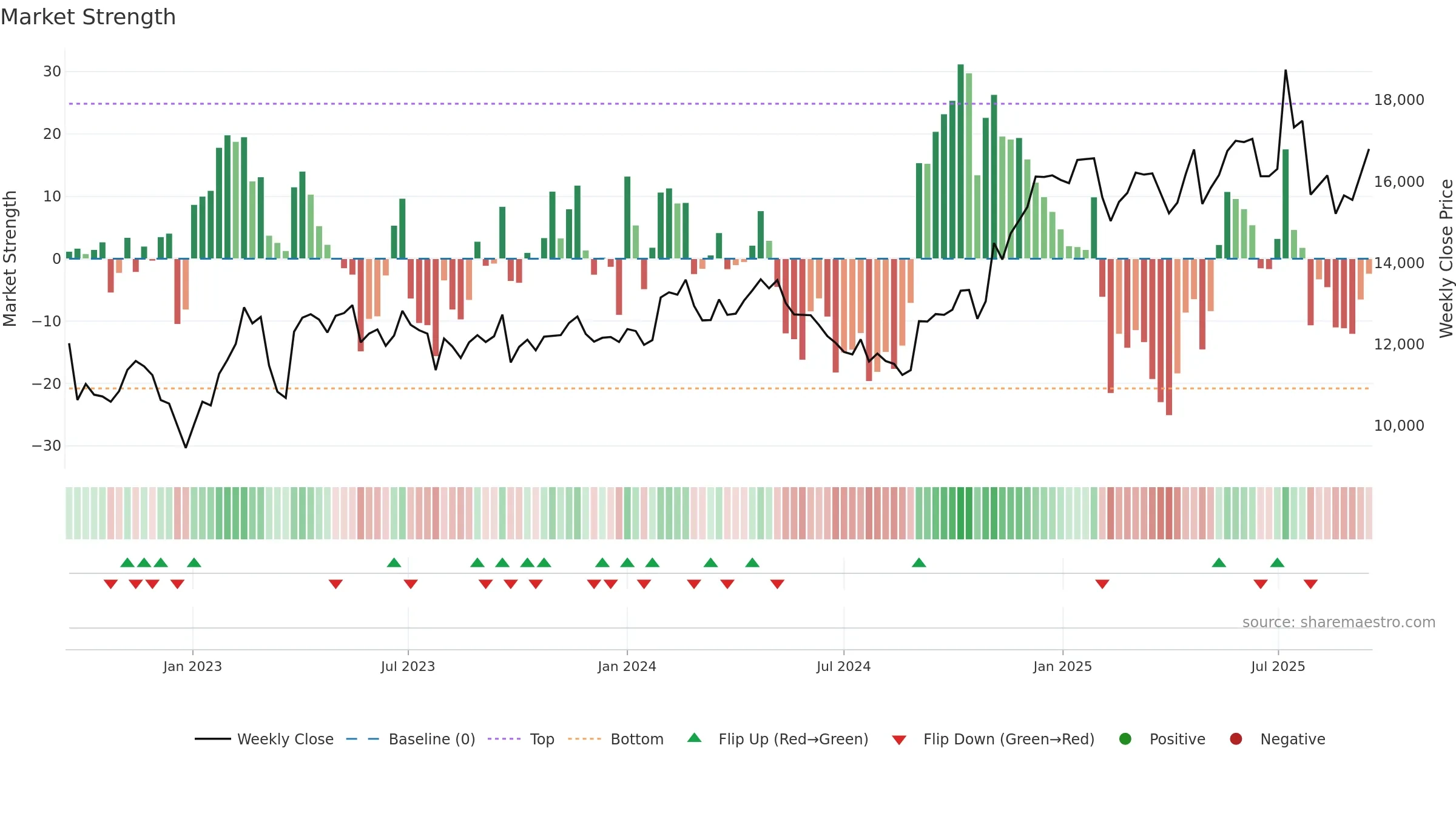Click the Market Strength chart title
The height and width of the screenshot is (819, 1456).
pyautogui.click(x=88, y=17)
